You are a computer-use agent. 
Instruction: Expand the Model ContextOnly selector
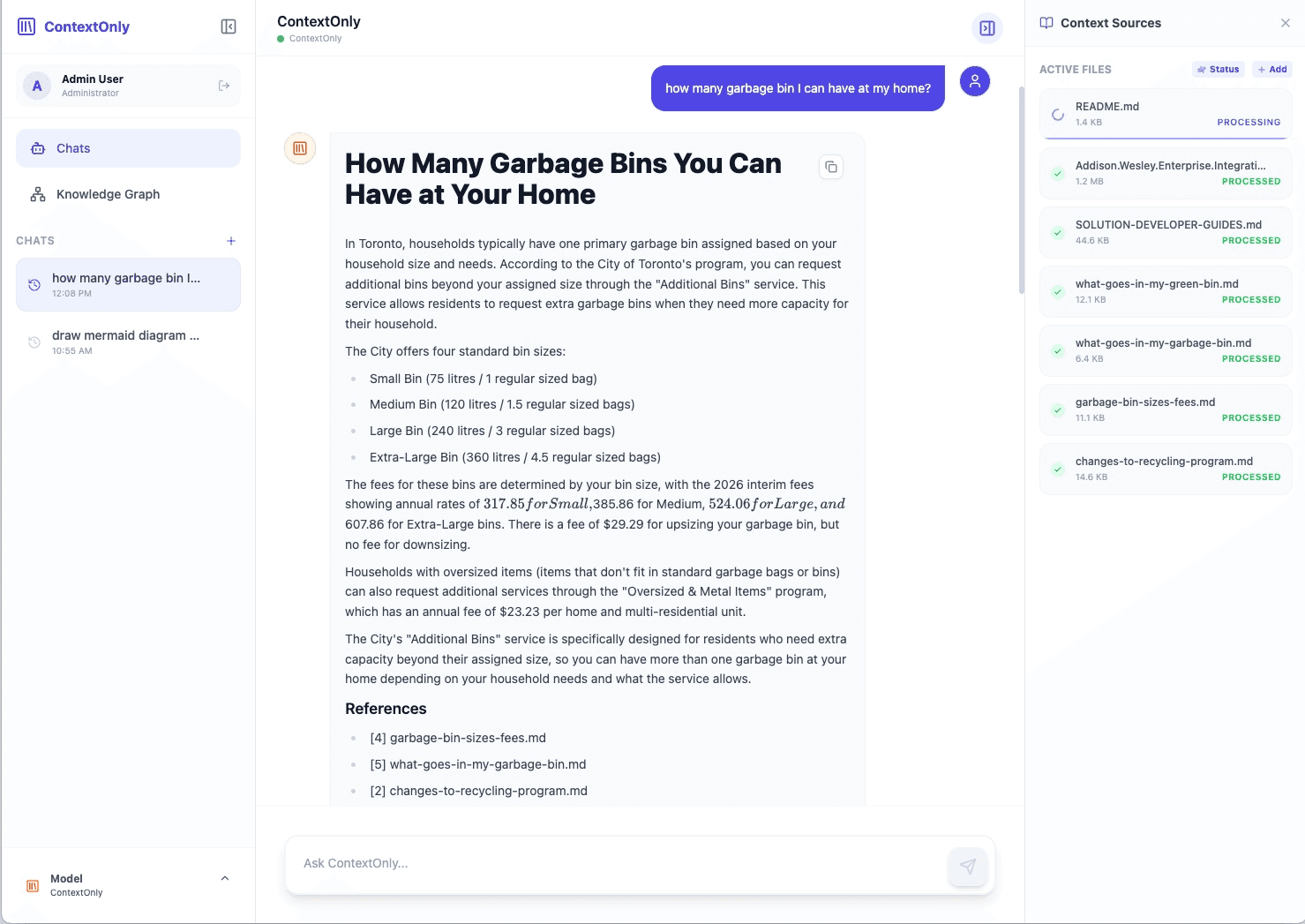[x=223, y=877]
